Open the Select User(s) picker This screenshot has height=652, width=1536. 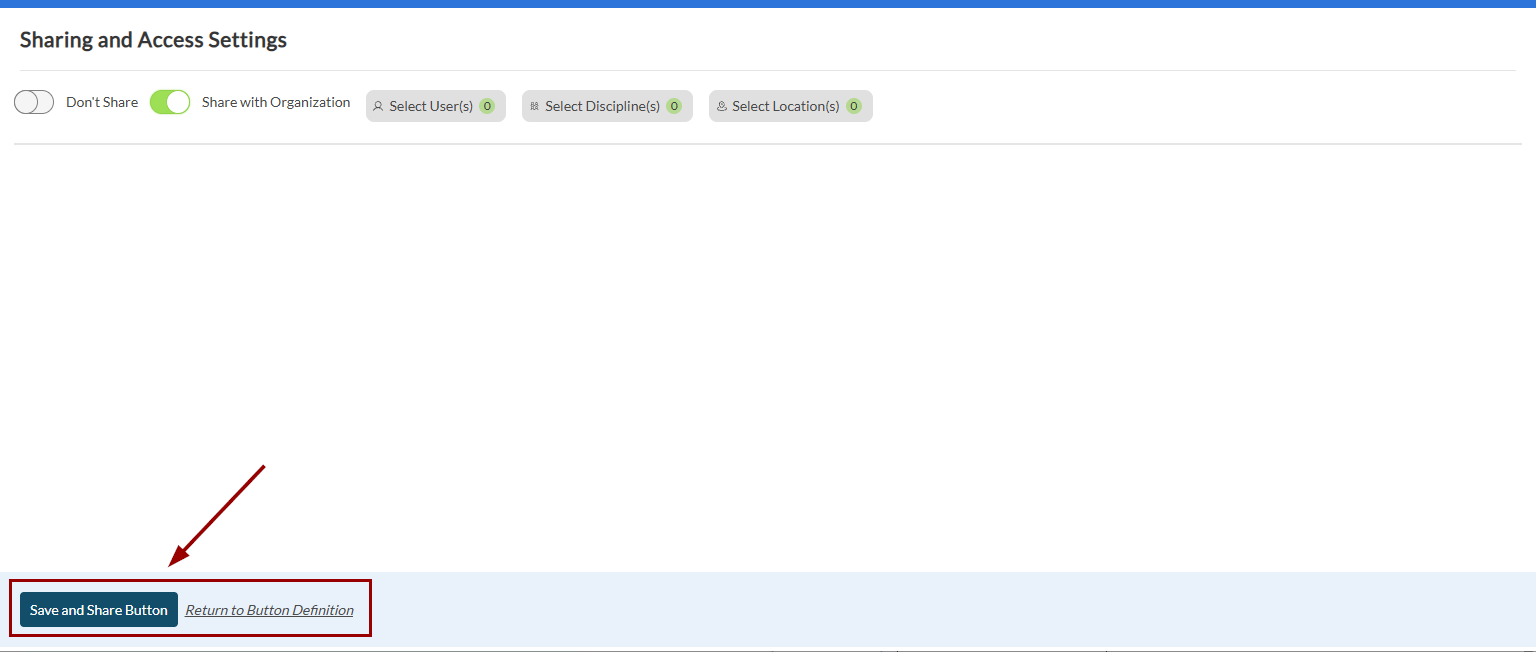(436, 106)
